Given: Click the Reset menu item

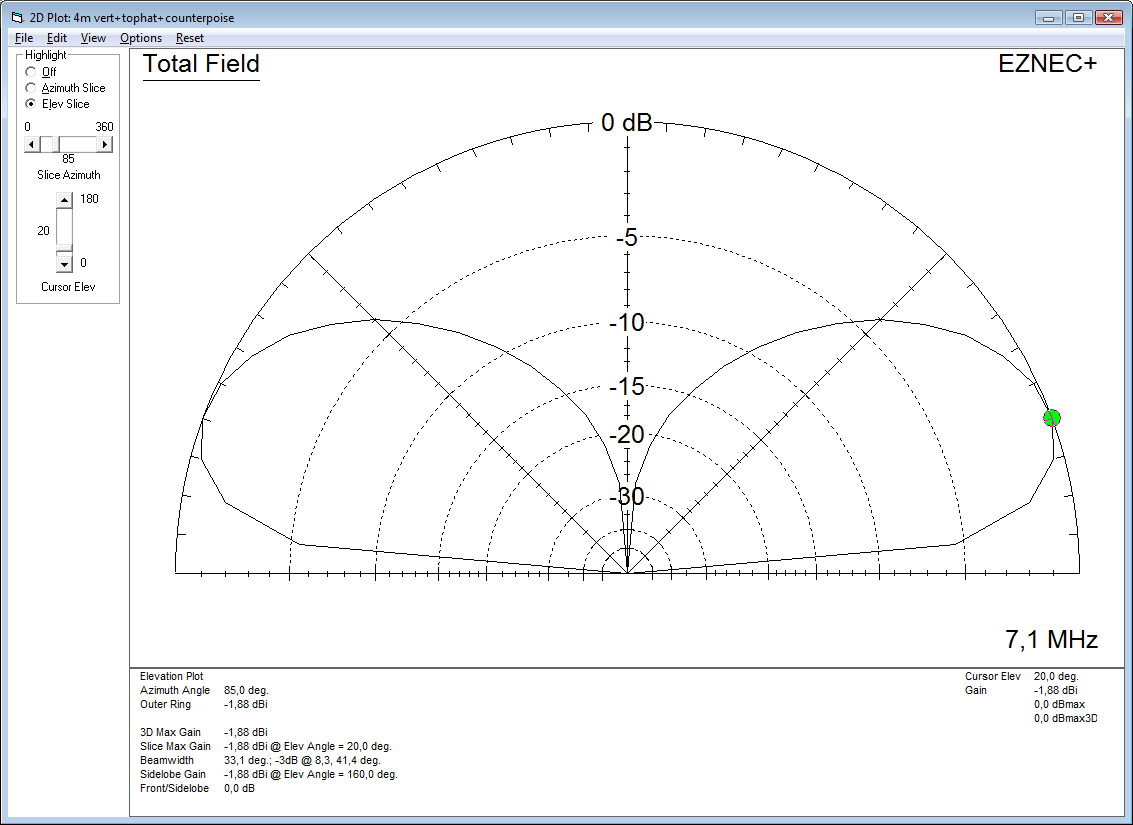Looking at the screenshot, I should coord(190,38).
